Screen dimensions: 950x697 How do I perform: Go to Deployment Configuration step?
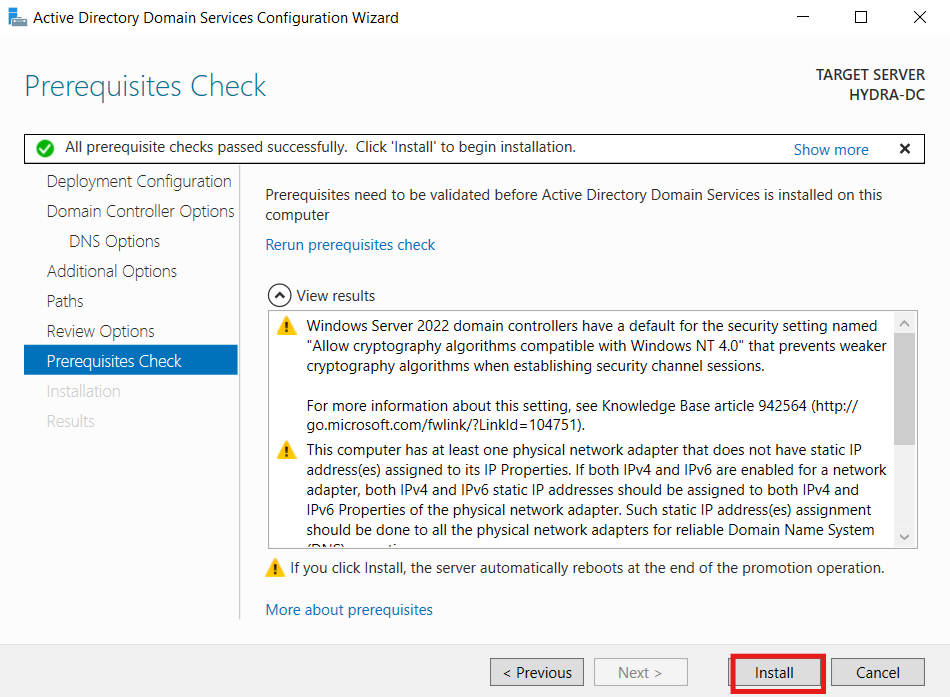139,181
